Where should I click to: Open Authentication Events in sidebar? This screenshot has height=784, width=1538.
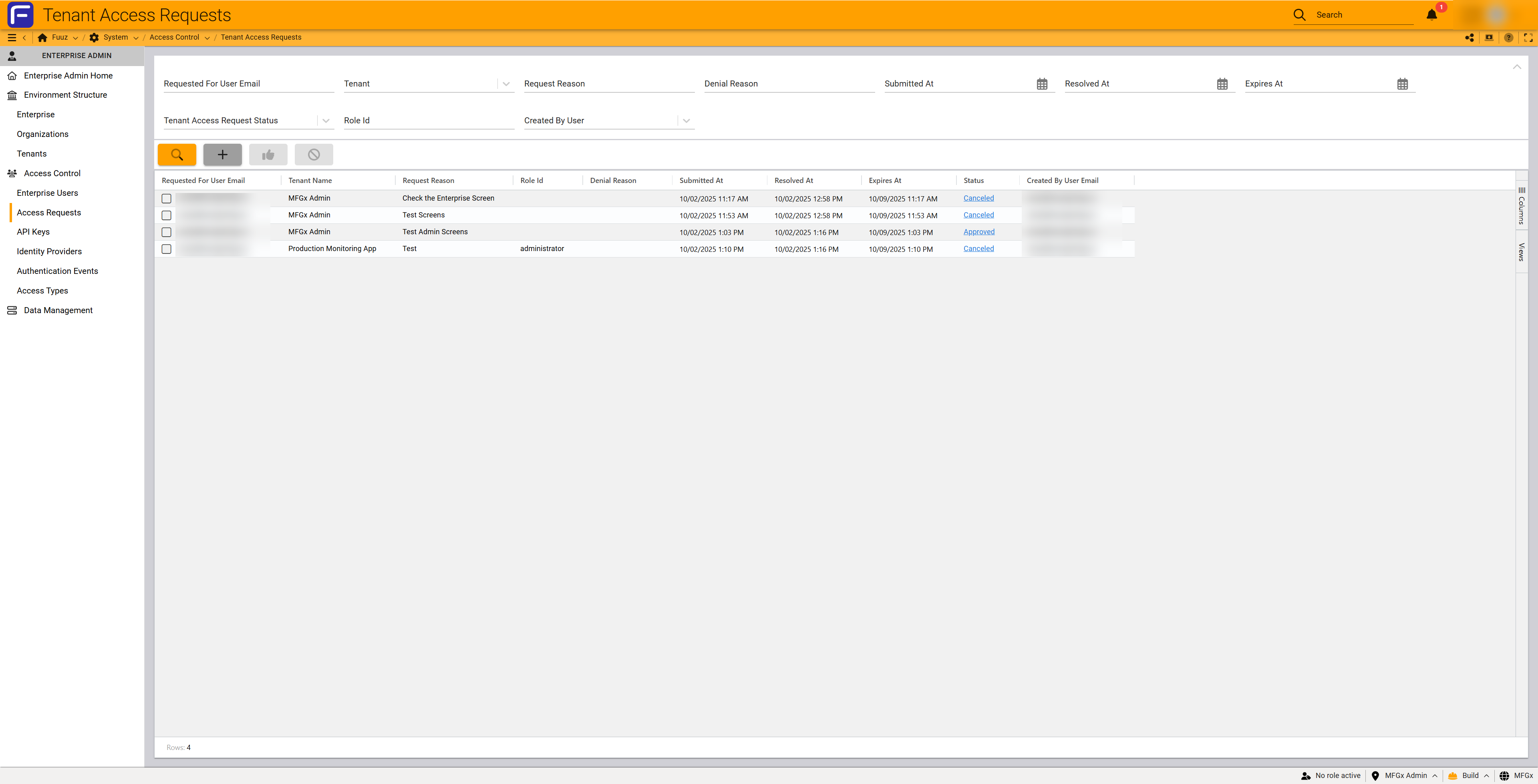coord(57,271)
